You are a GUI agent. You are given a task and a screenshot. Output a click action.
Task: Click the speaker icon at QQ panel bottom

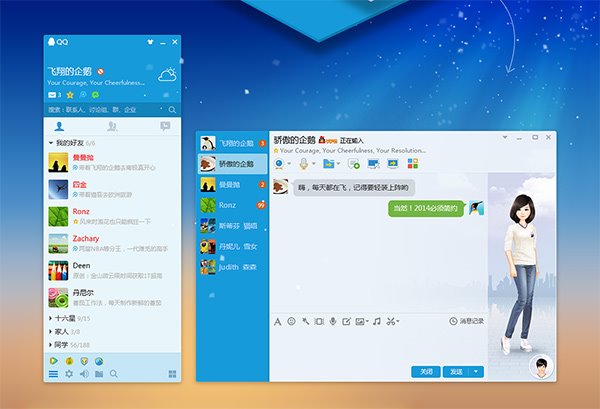(84, 374)
